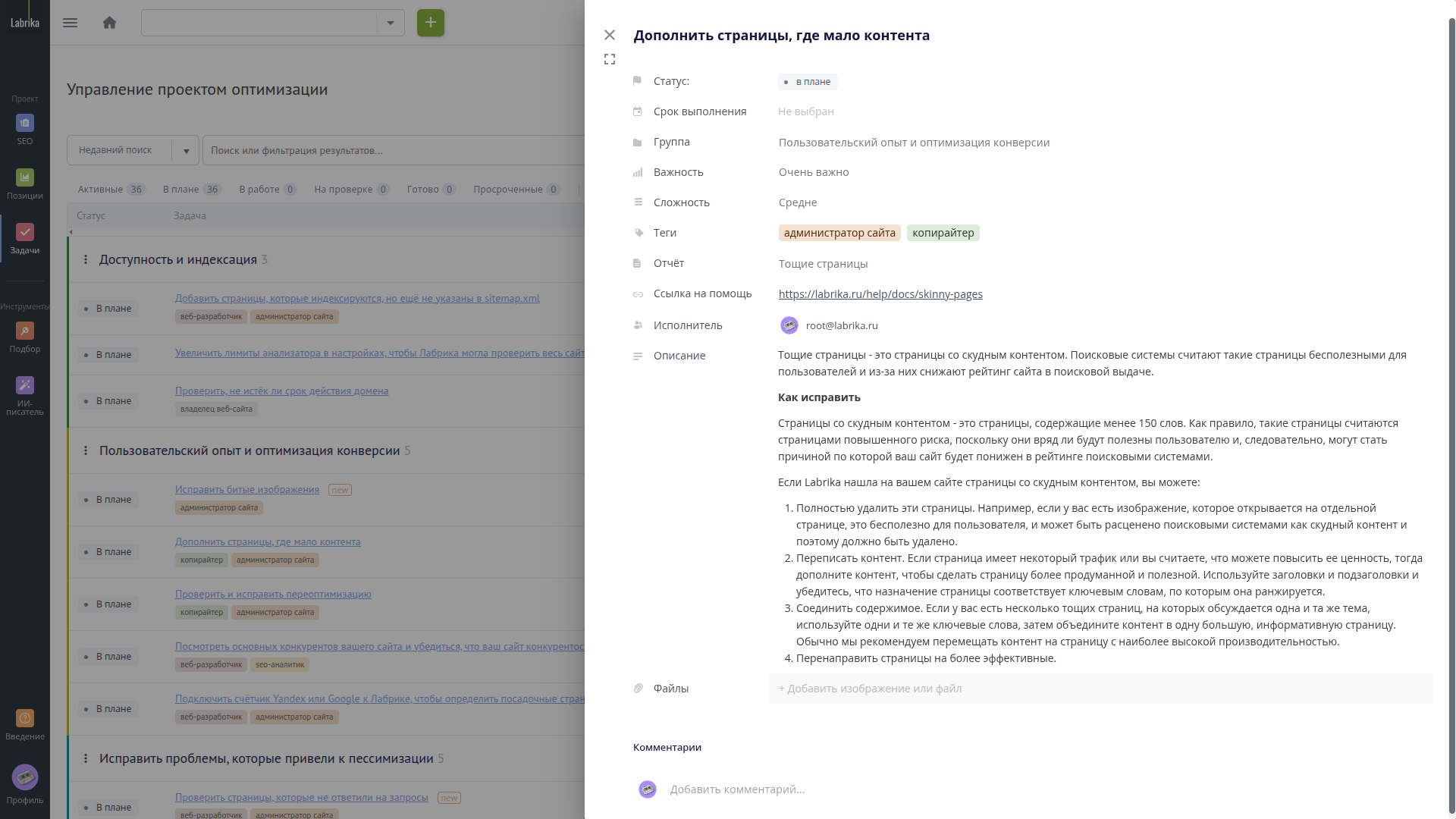The image size is (1456, 819).
Task: Click the commenter avatar near comment field
Action: point(648,789)
